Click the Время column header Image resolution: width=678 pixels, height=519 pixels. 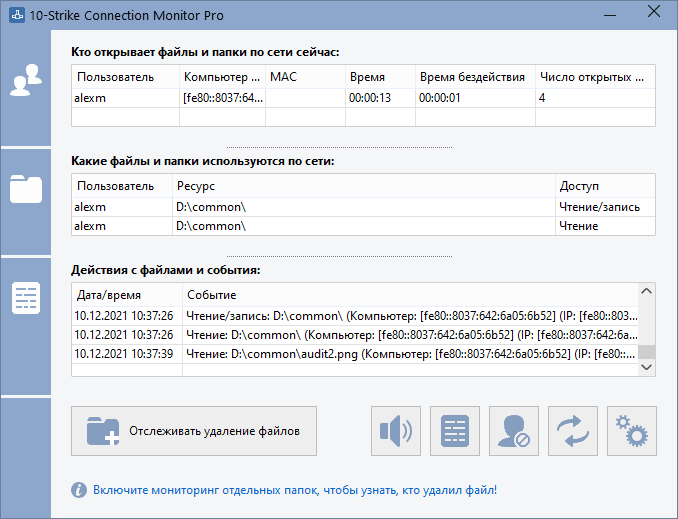click(x=381, y=77)
